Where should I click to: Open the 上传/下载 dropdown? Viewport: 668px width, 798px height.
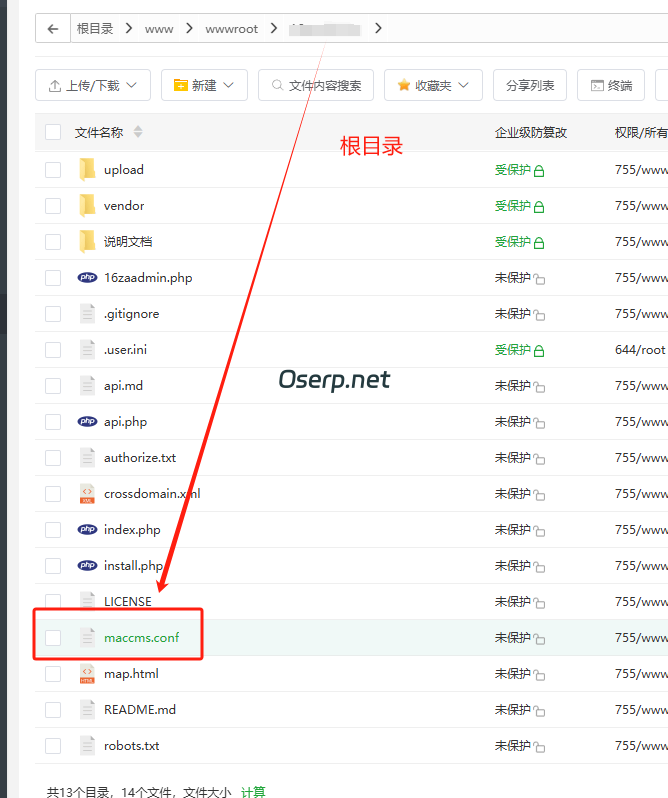tap(93, 85)
